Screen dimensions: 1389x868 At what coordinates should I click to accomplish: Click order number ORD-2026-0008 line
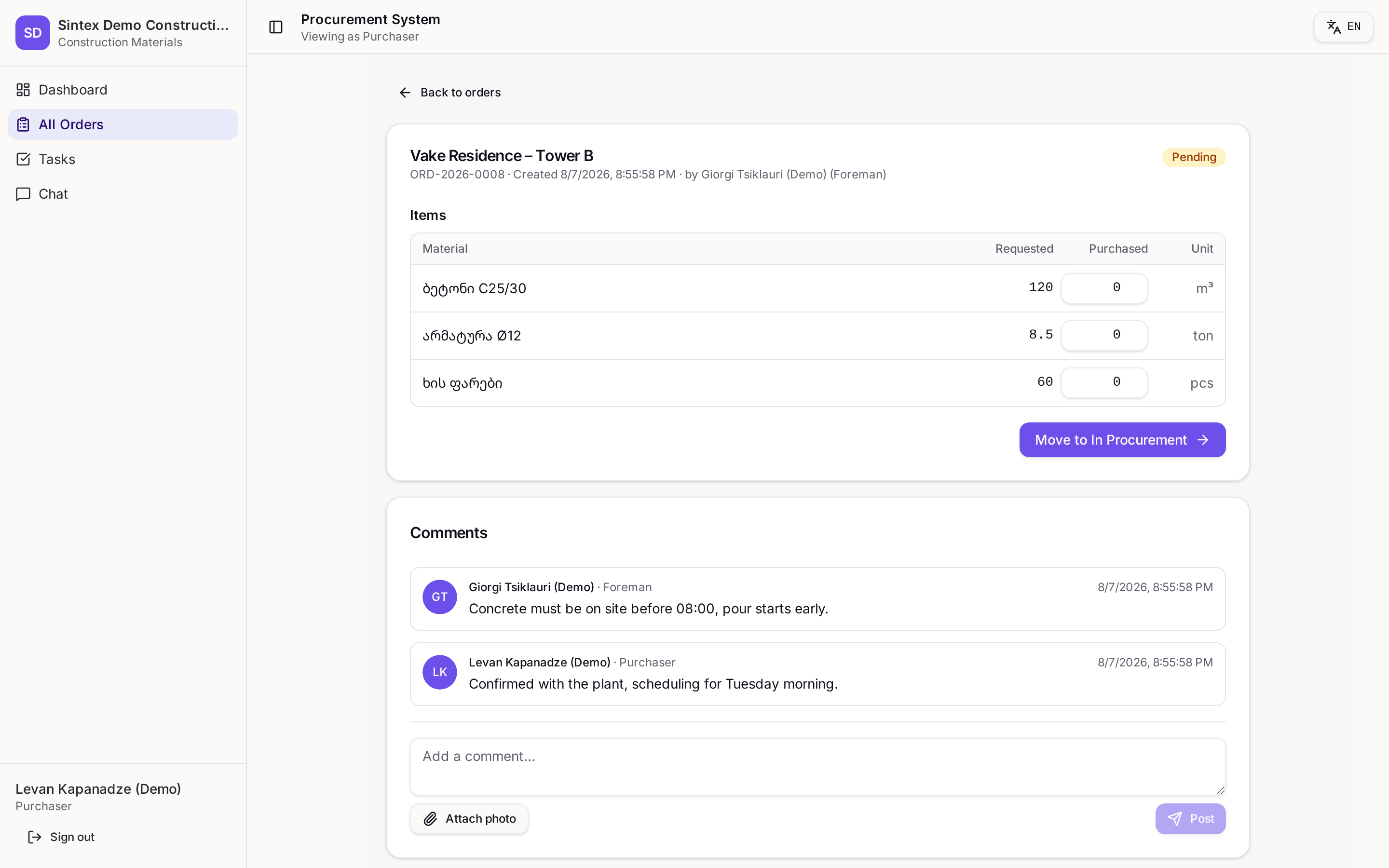(x=648, y=175)
